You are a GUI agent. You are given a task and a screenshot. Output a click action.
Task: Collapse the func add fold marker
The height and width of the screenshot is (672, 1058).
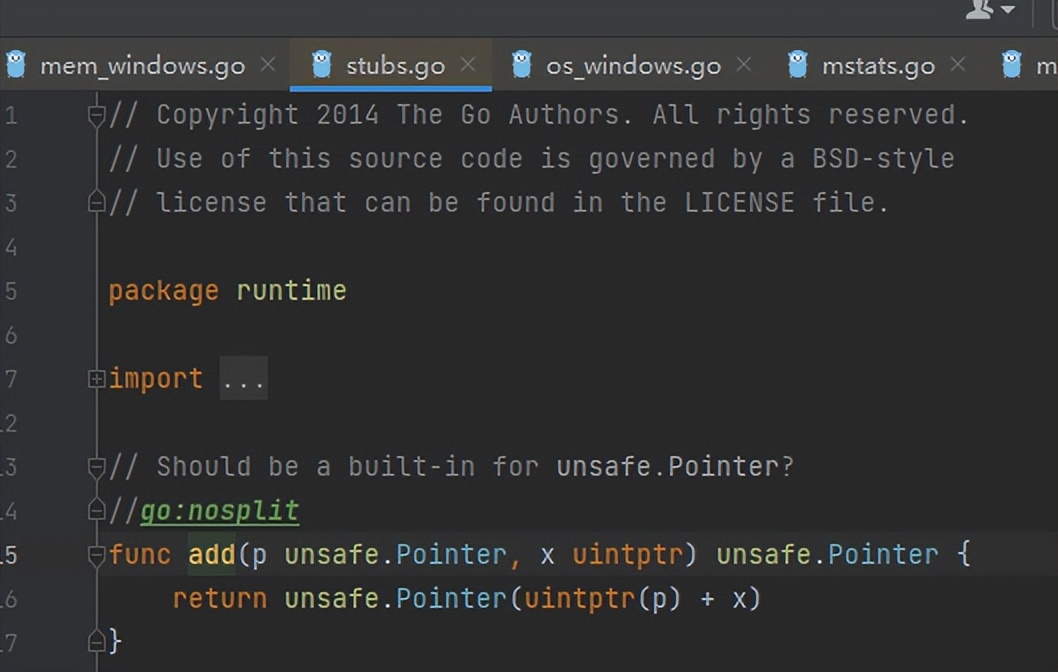[x=96, y=555]
